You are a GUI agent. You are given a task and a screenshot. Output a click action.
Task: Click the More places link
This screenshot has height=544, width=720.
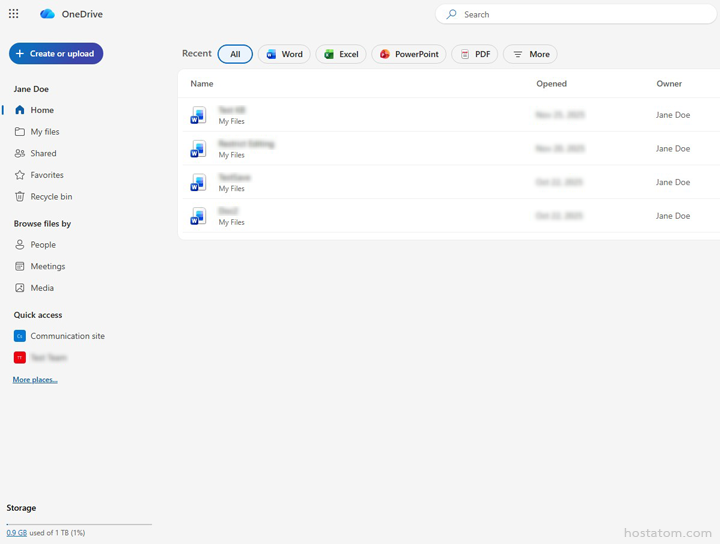click(35, 380)
